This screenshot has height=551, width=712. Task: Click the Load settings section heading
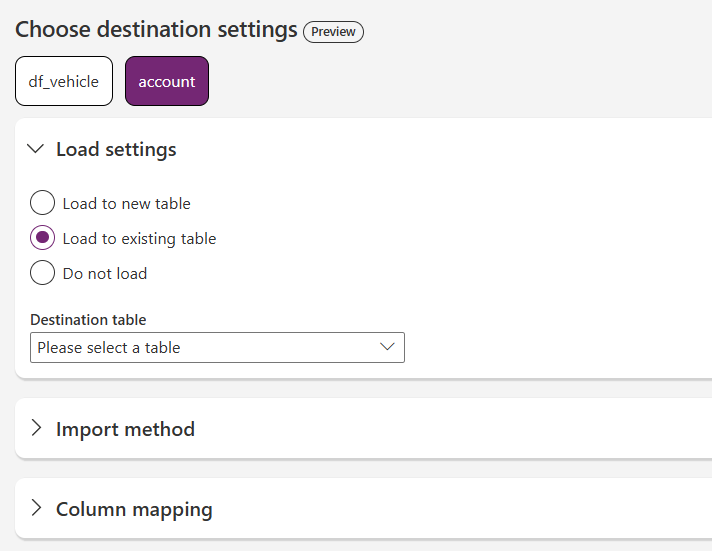point(116,149)
